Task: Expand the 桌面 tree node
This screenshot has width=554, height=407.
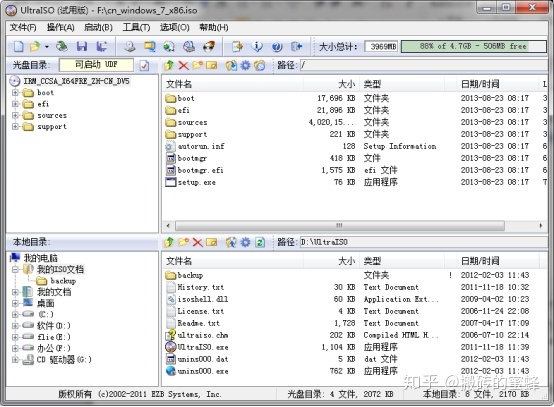Action: pos(15,303)
